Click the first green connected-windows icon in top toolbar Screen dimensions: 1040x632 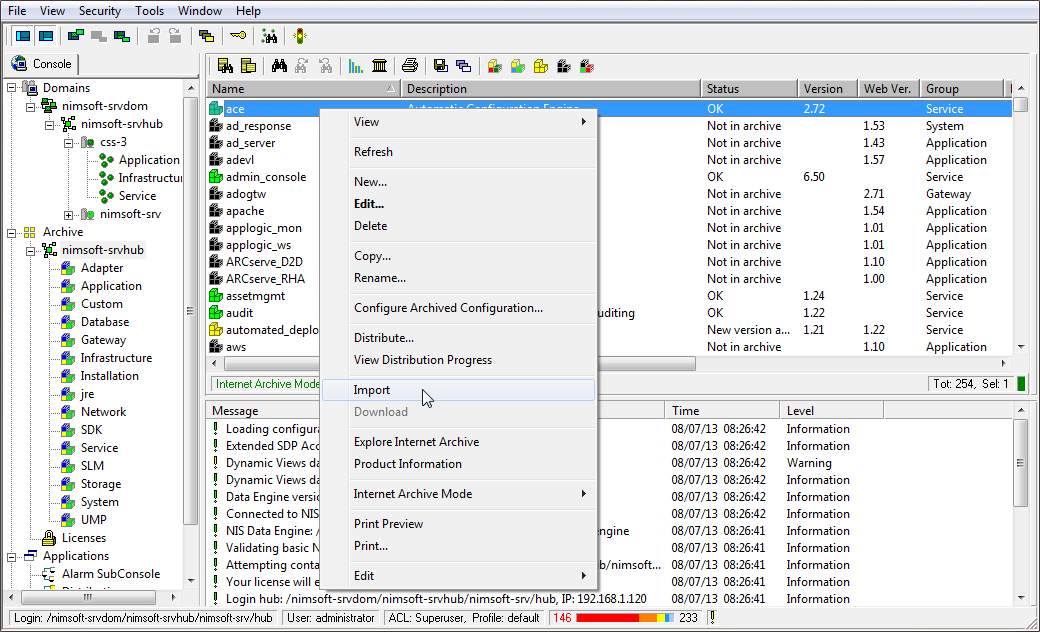pyautogui.click(x=76, y=36)
